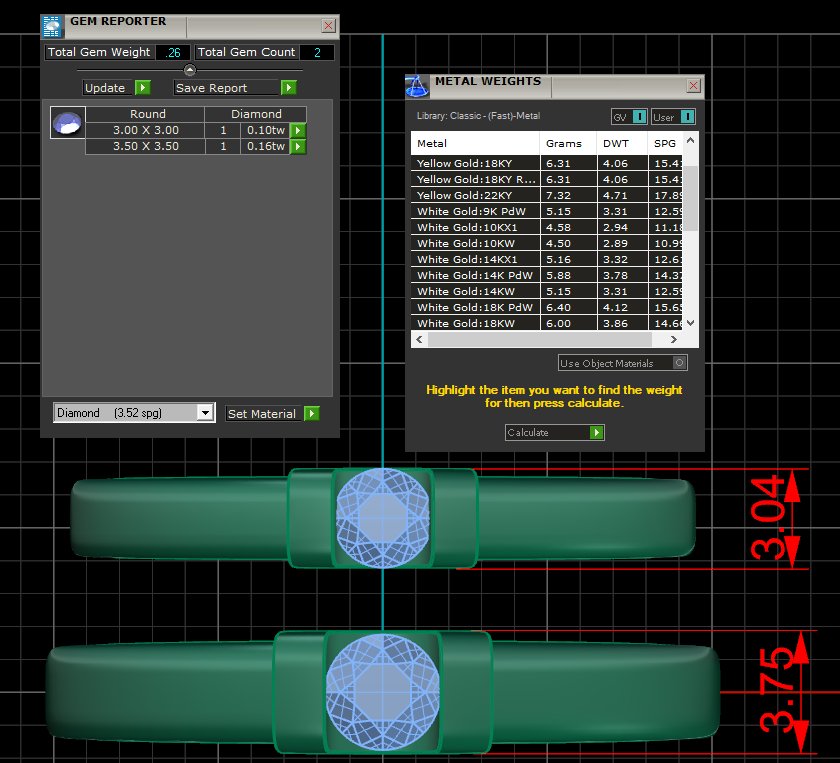Click the 3.04 dimension label
This screenshot has height=763, width=840.
click(767, 518)
